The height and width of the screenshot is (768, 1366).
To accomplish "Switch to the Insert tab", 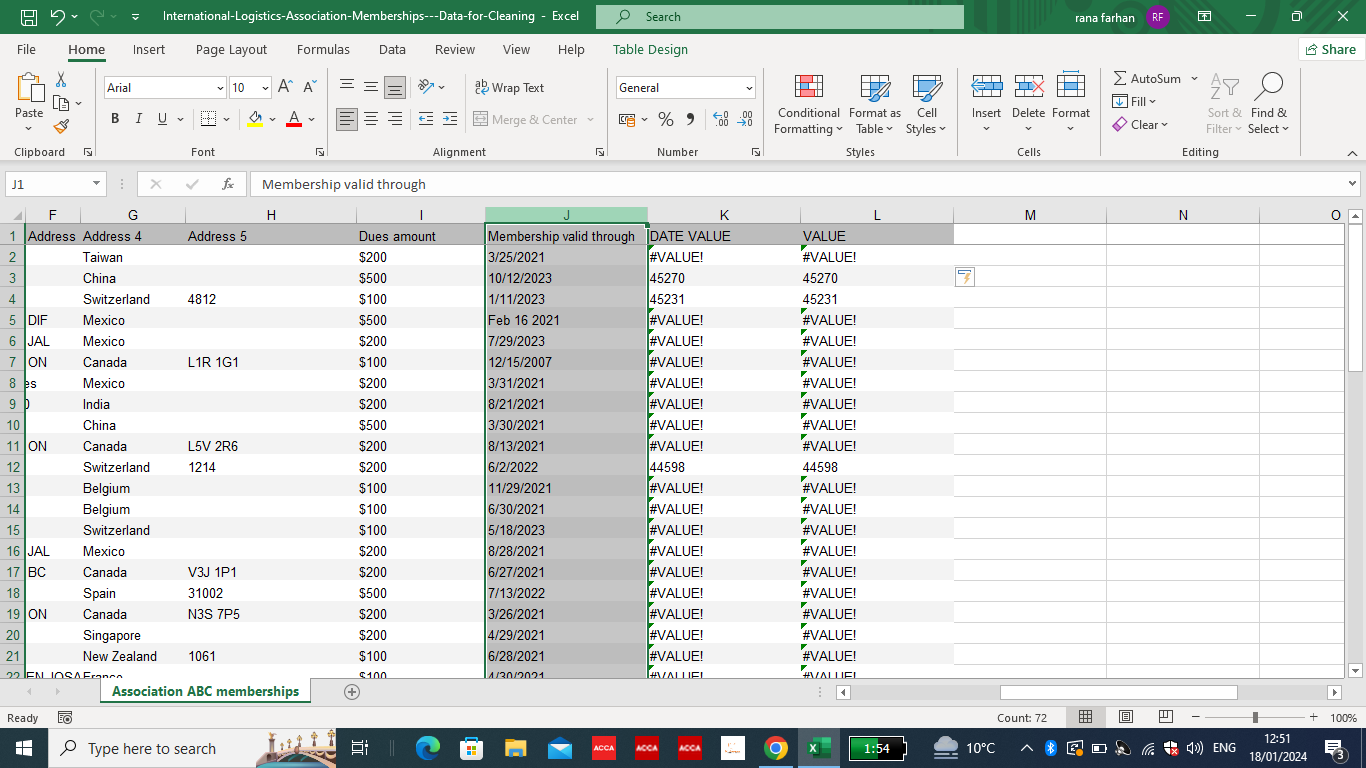I will click(x=149, y=49).
